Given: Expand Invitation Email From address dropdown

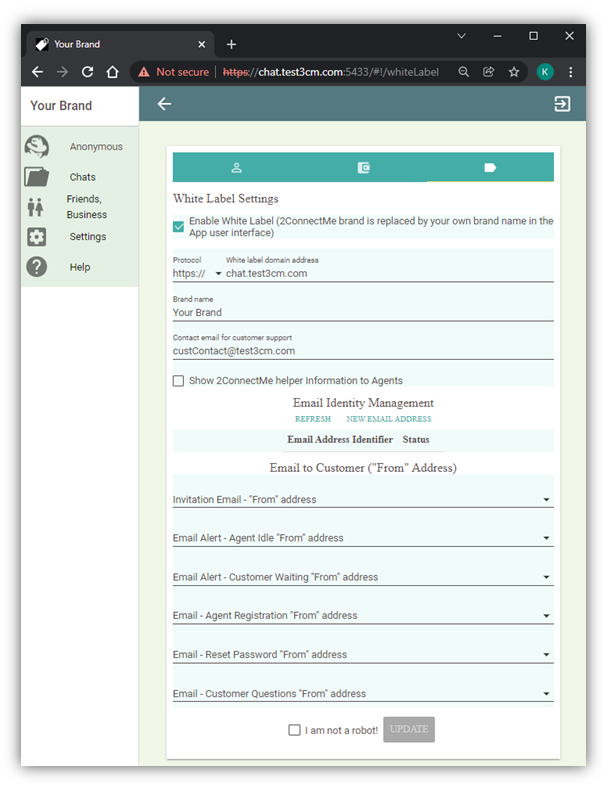Looking at the screenshot, I should pyautogui.click(x=363, y=499).
